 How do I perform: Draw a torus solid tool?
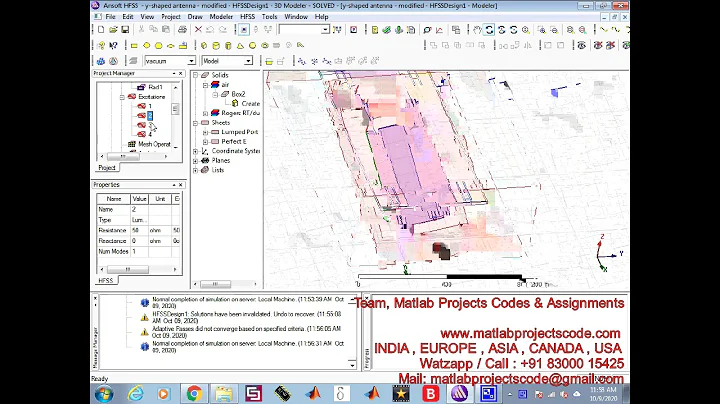(264, 45)
